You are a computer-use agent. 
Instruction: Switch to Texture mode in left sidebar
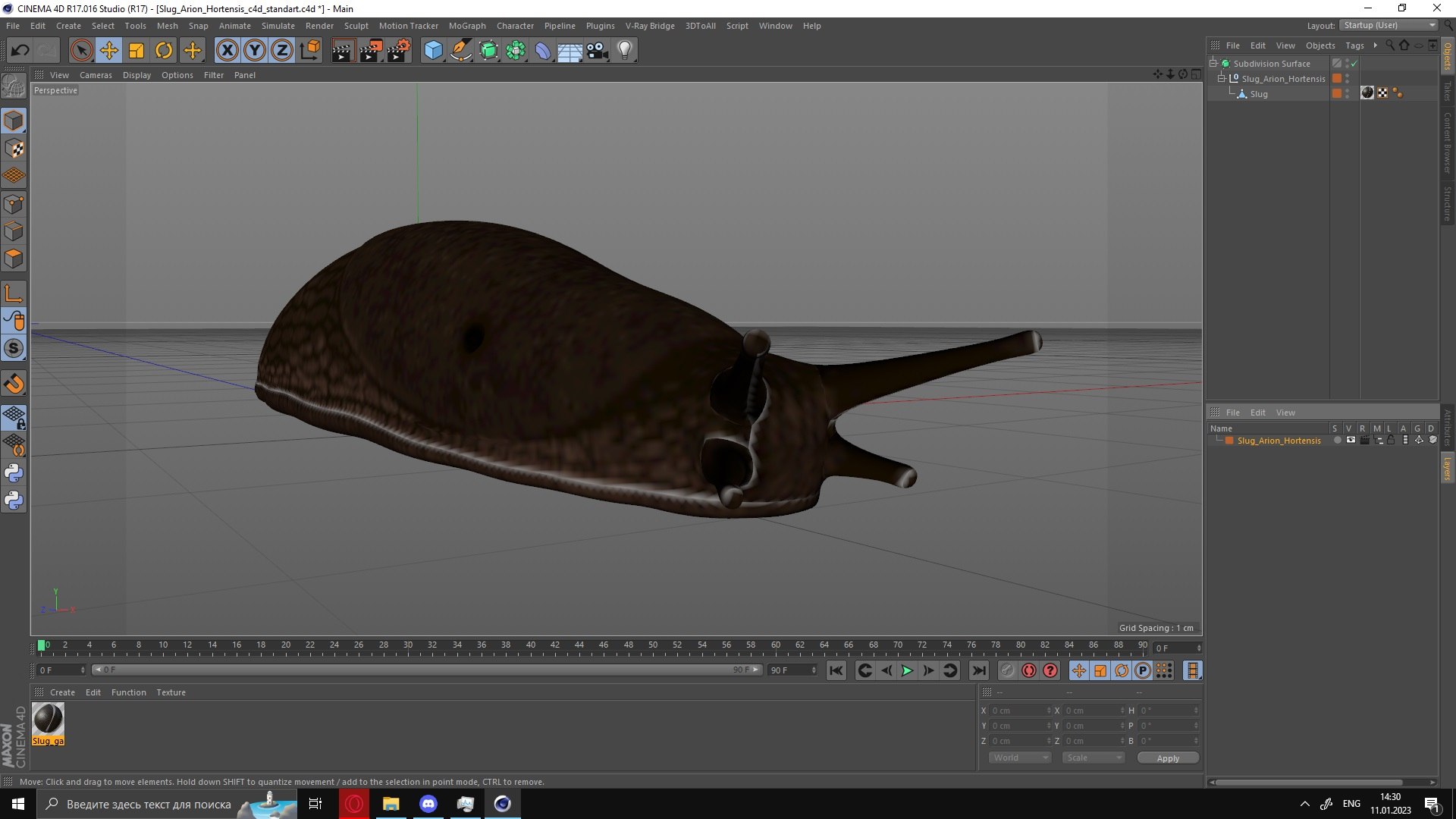click(x=14, y=149)
